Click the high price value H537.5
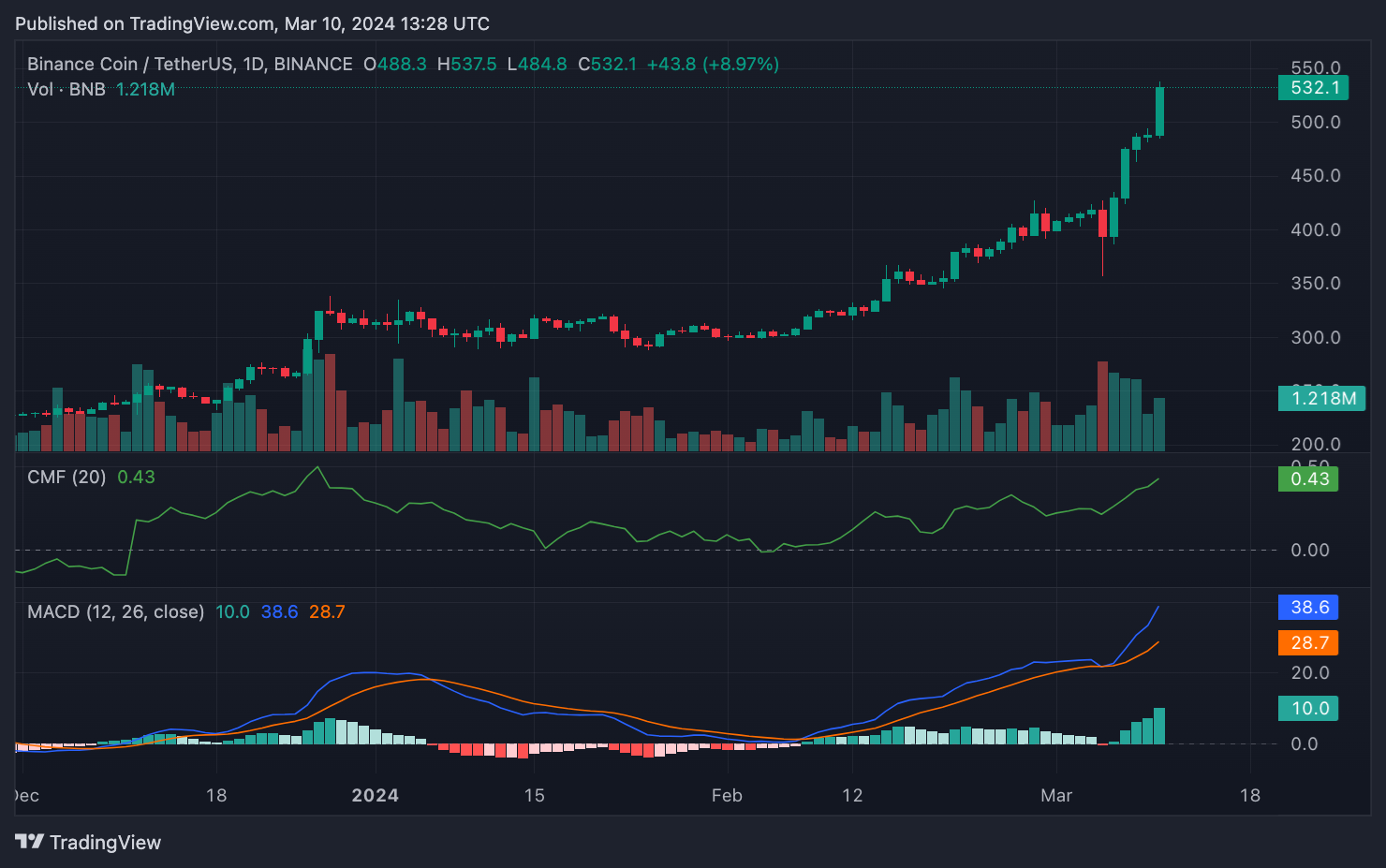1386x868 pixels. click(466, 64)
